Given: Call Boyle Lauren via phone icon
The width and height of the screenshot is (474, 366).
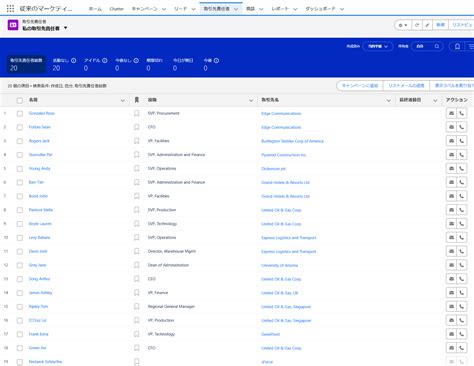Looking at the screenshot, I should coord(462,224).
